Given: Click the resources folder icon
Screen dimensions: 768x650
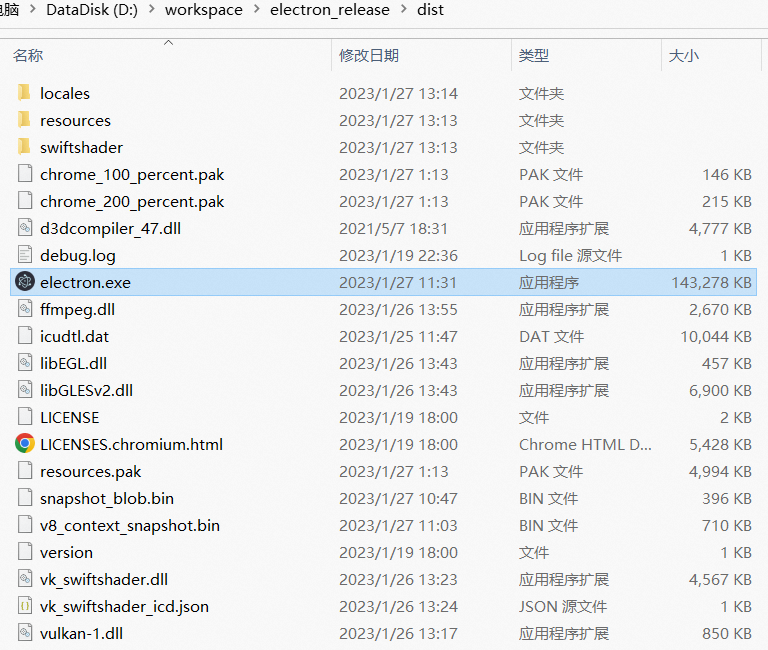Looking at the screenshot, I should pyautogui.click(x=24, y=120).
